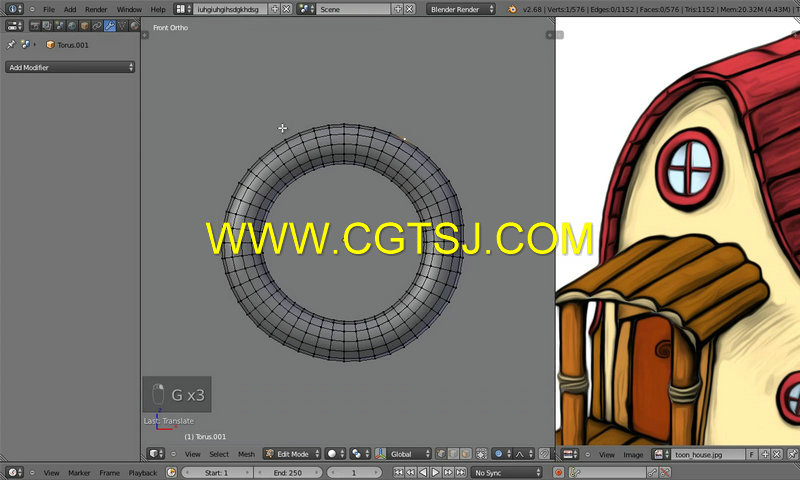
Task: Switch to the World properties tab
Action: coord(72,26)
